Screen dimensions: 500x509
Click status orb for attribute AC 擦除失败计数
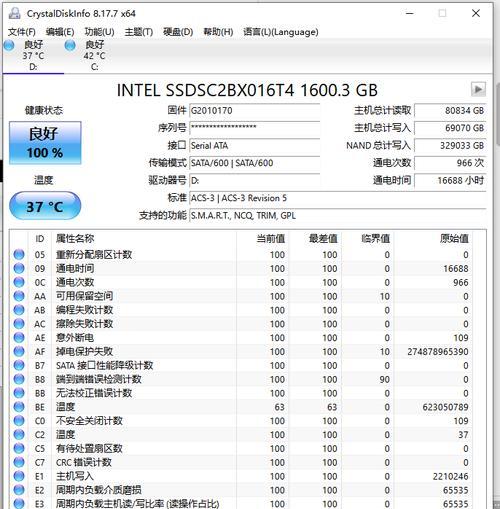click(x=19, y=324)
